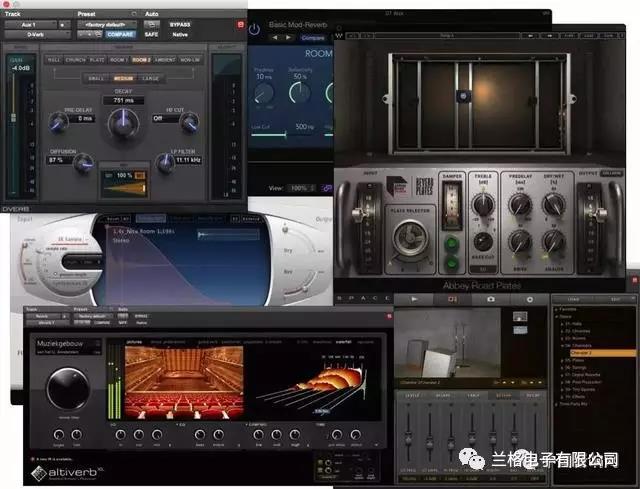This screenshot has width=640, height=489.
Task: Click the D-Verb Diffusion knob
Action: [x=83, y=163]
